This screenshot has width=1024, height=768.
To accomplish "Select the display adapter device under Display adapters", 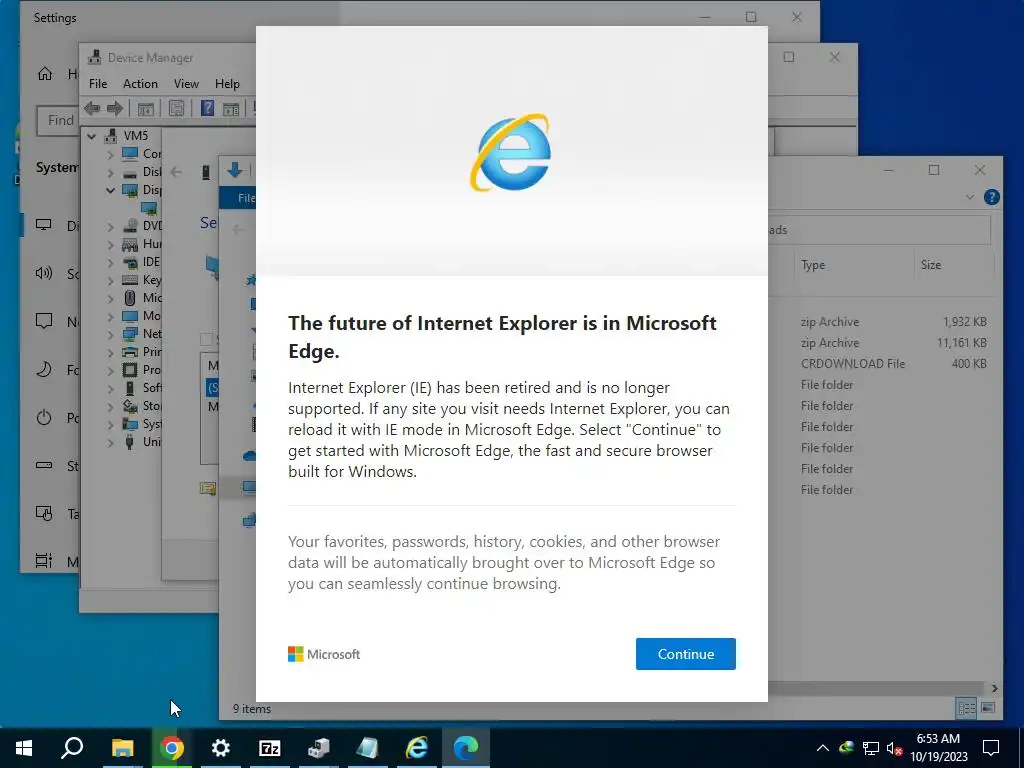I will (x=149, y=208).
